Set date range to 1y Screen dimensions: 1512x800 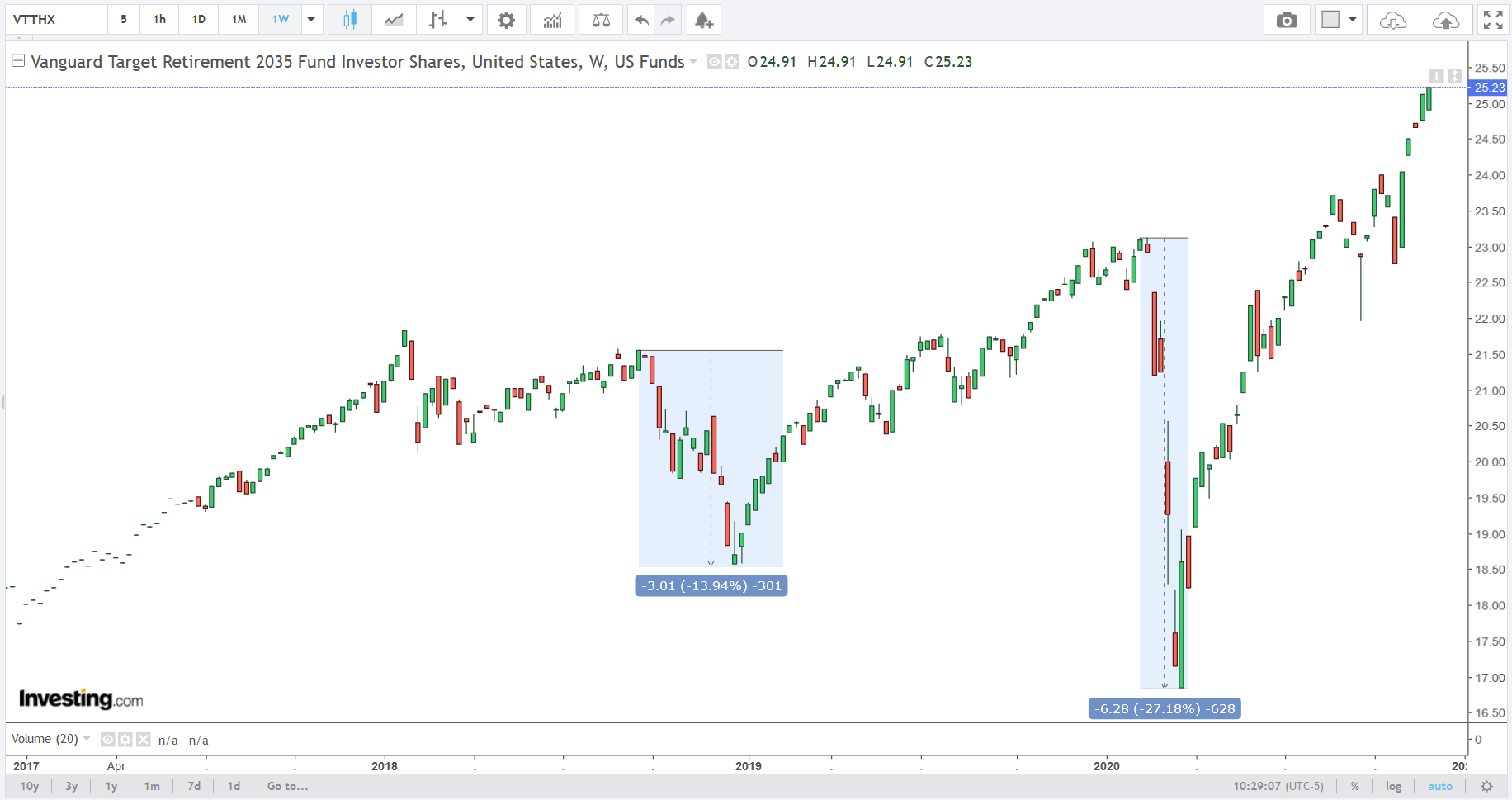pyautogui.click(x=111, y=786)
